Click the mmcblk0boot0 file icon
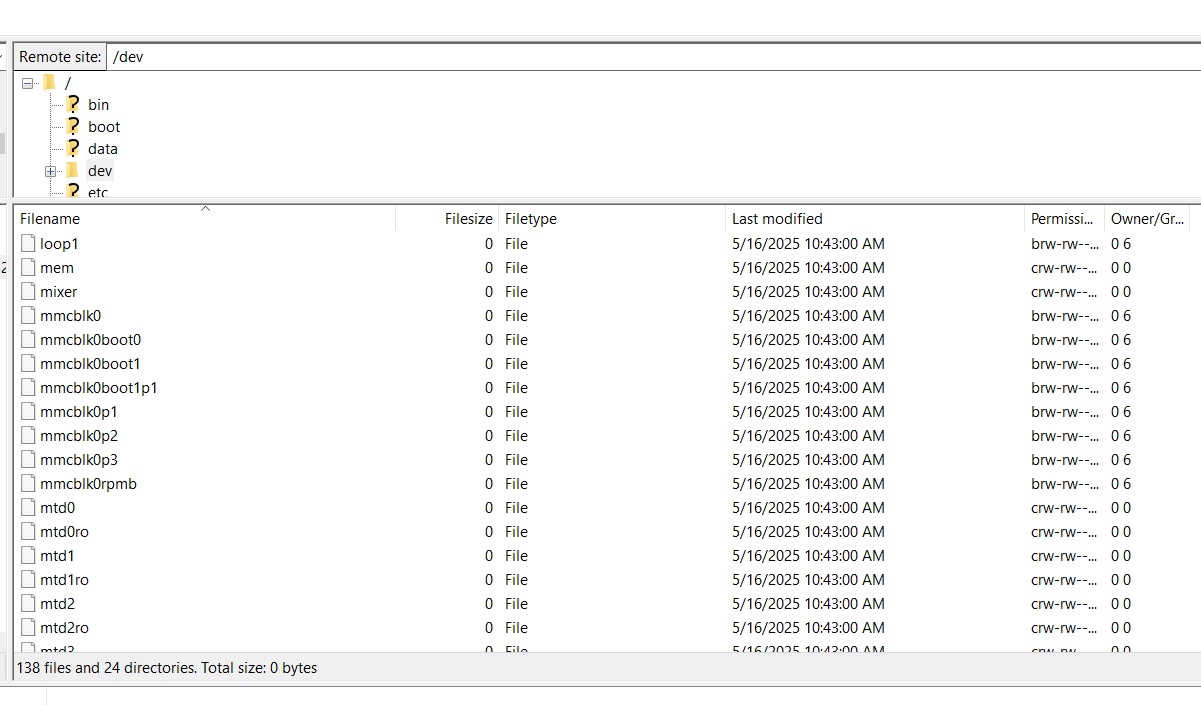 click(x=28, y=339)
